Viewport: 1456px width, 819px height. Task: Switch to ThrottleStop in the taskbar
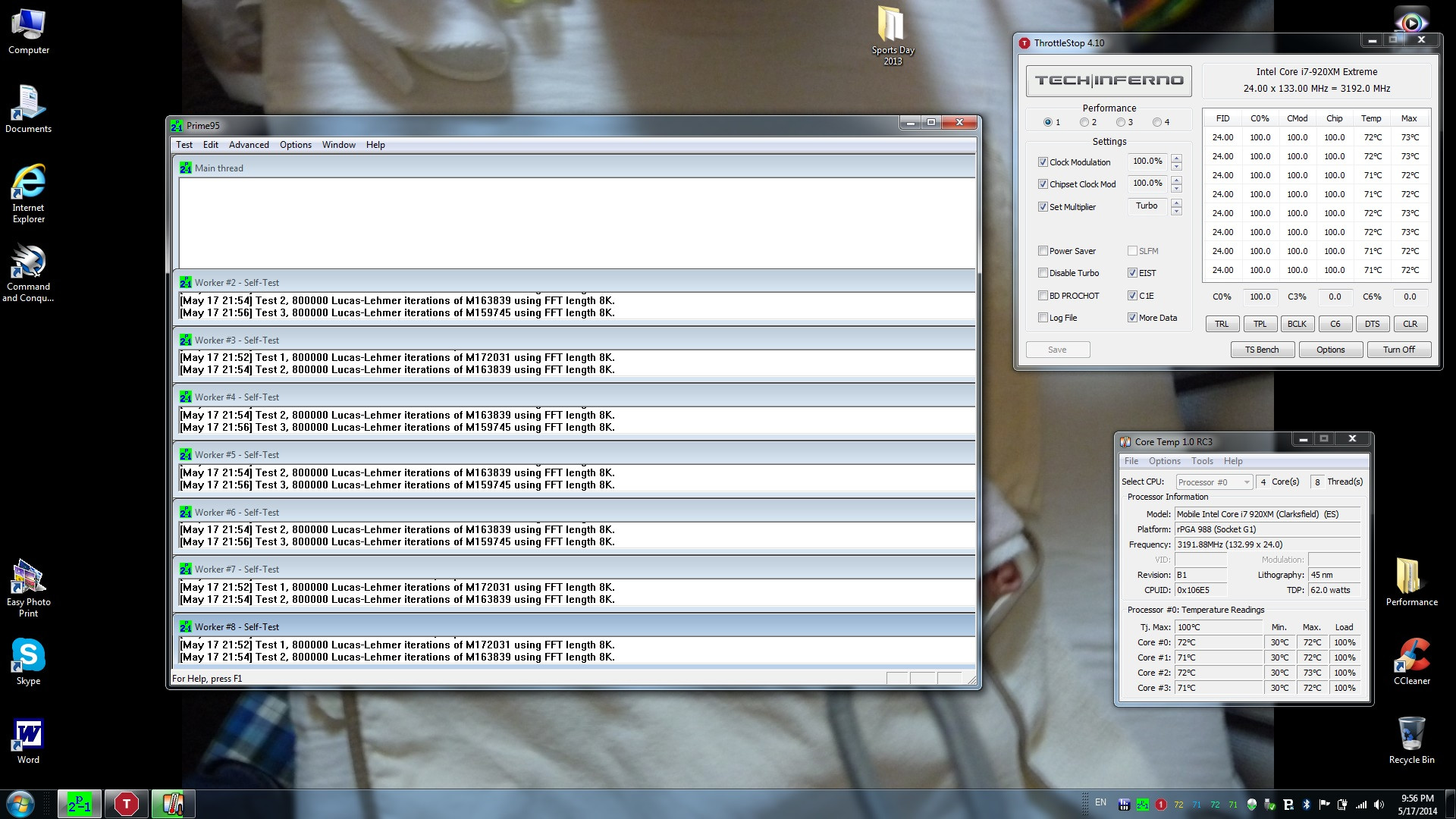click(x=126, y=804)
